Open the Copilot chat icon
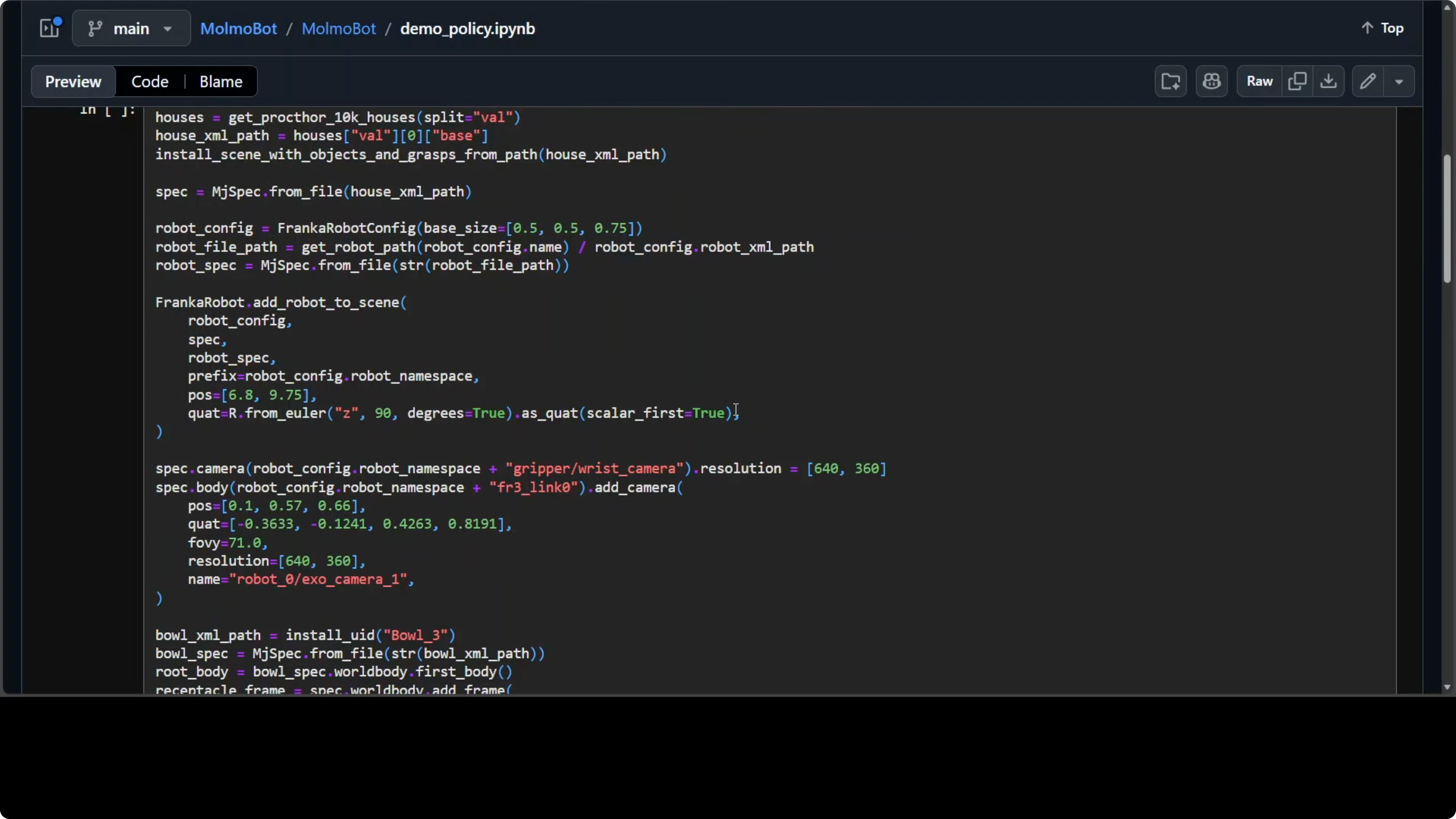Image resolution: width=1456 pixels, height=819 pixels. (x=1211, y=82)
